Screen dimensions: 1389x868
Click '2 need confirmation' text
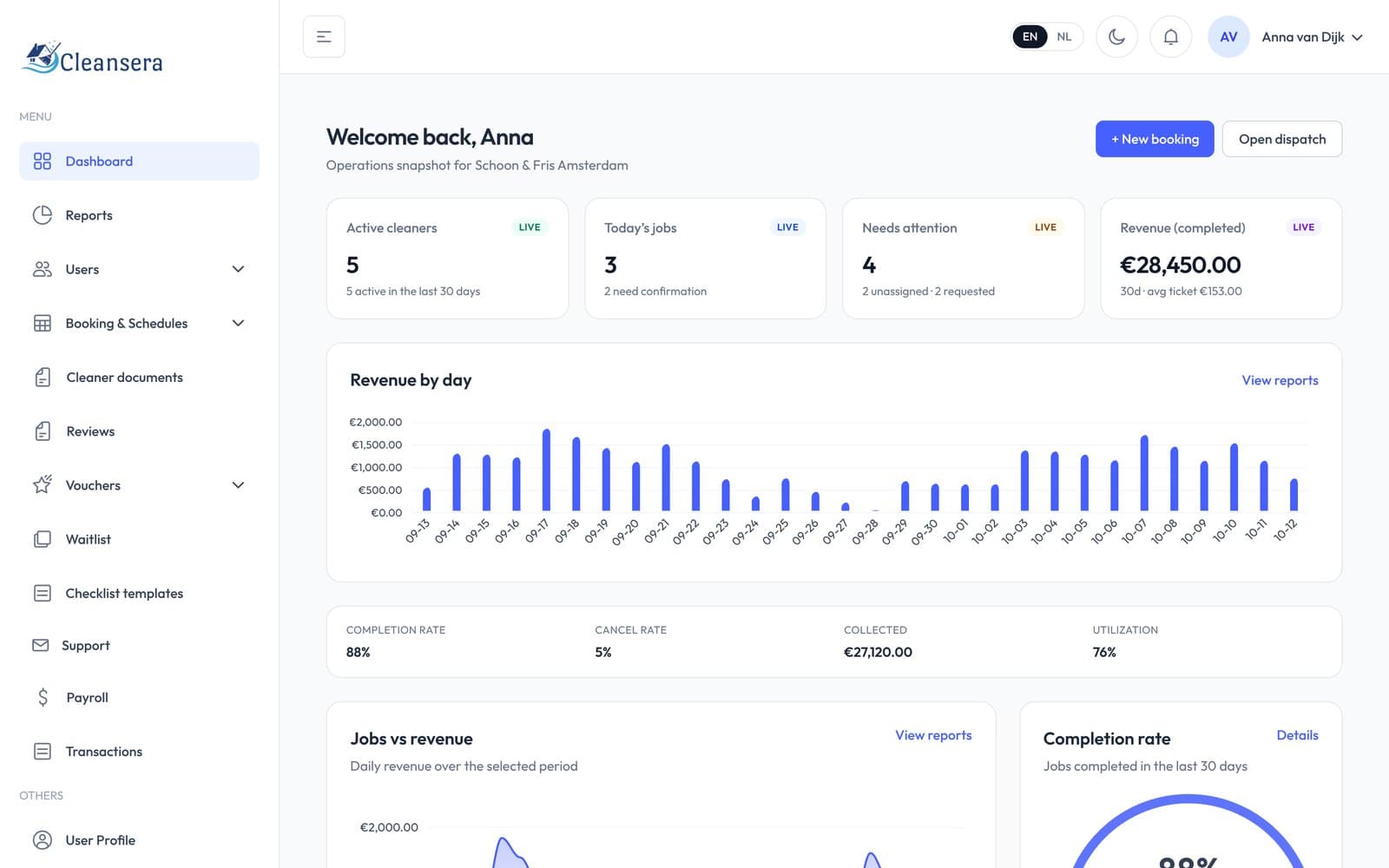pyautogui.click(x=655, y=292)
